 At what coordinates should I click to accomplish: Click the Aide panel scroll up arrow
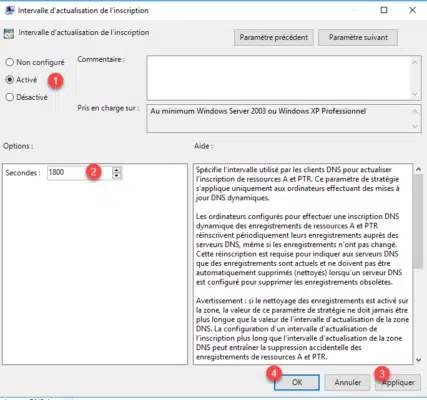(x=419, y=169)
